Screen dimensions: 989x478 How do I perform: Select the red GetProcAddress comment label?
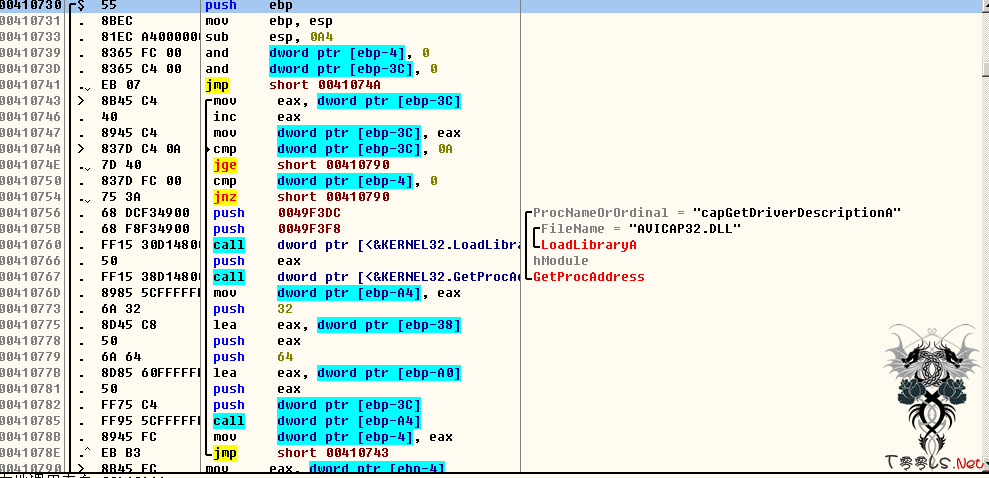click(x=588, y=277)
